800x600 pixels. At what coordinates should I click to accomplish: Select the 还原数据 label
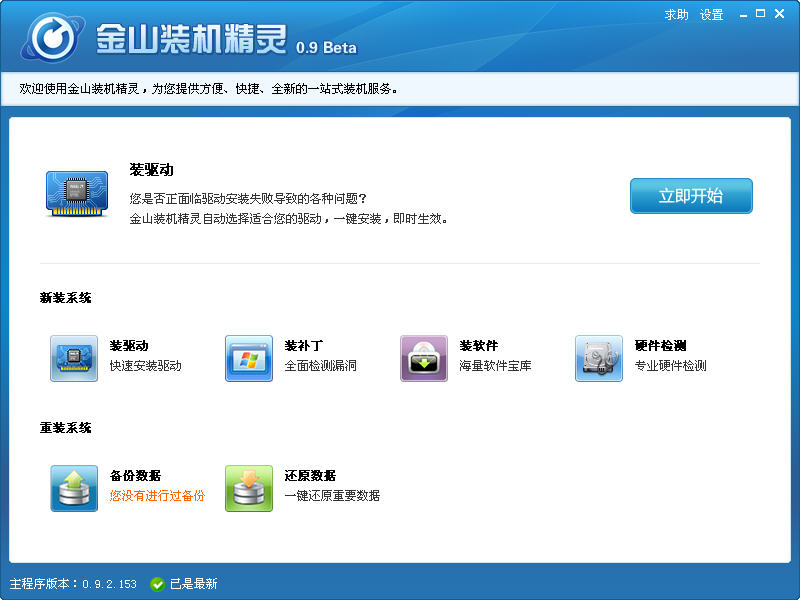310,476
